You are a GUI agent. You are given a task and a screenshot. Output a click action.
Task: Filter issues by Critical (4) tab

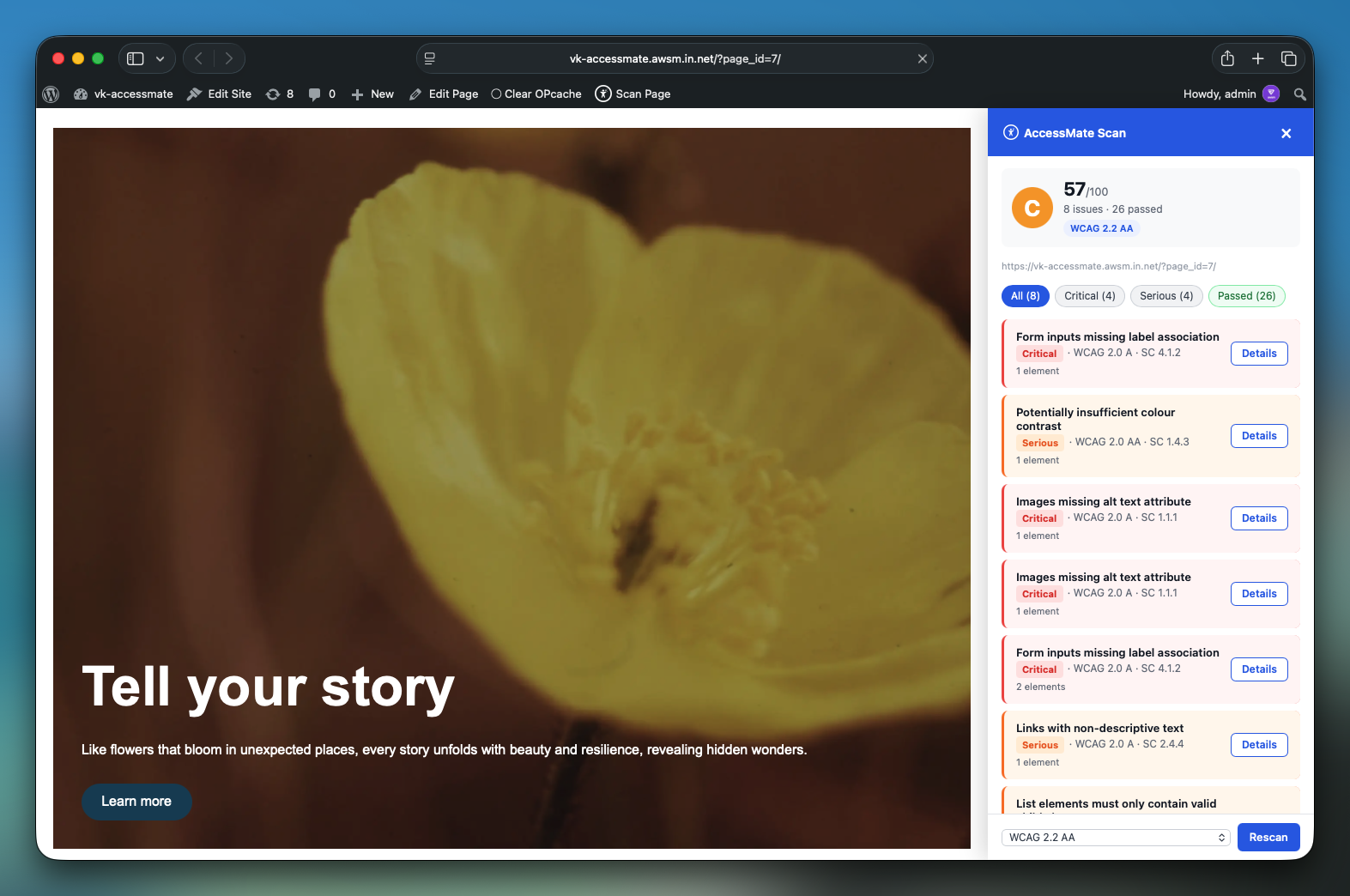coord(1090,296)
